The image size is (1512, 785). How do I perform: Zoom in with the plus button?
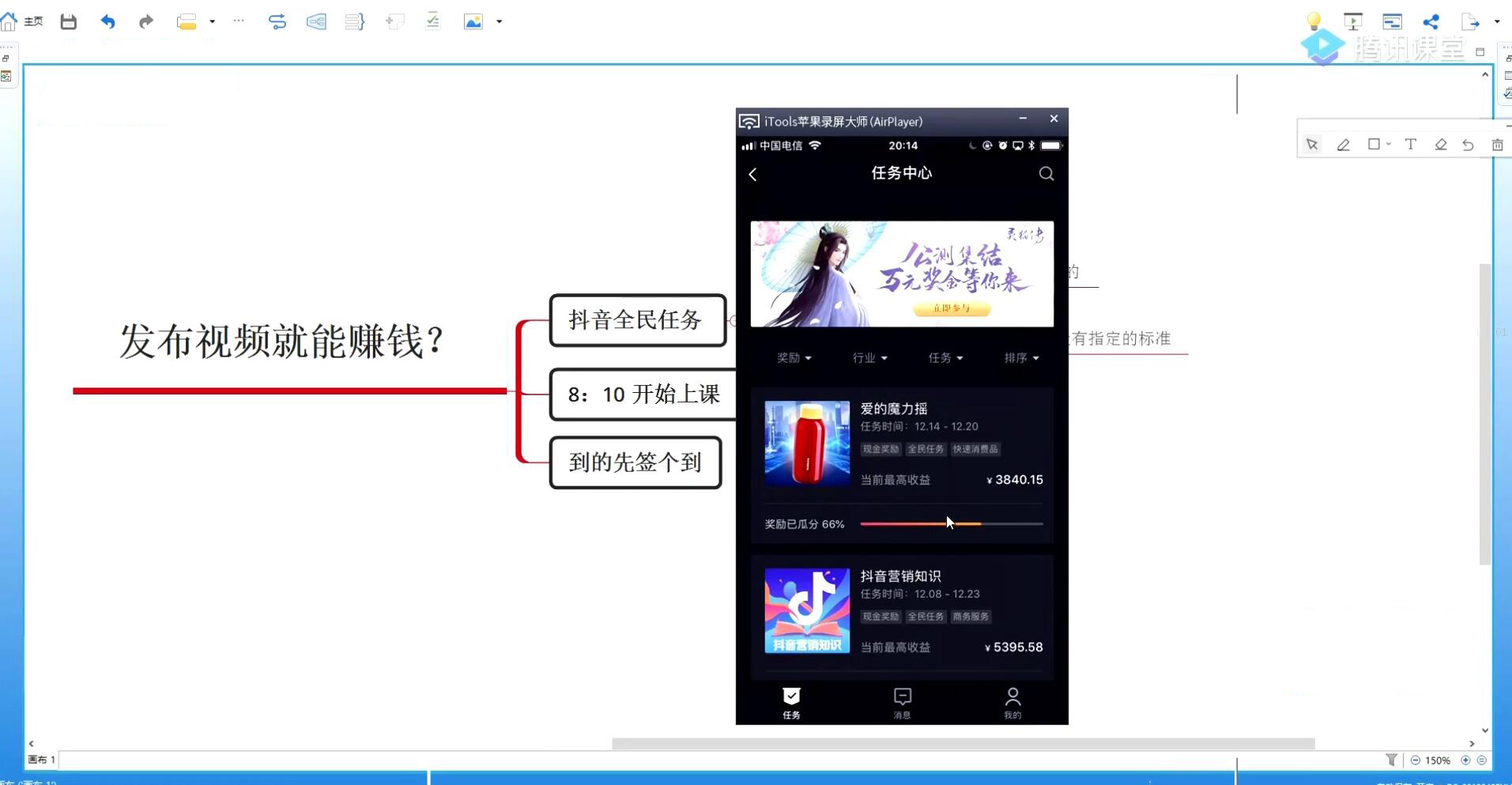click(1465, 760)
